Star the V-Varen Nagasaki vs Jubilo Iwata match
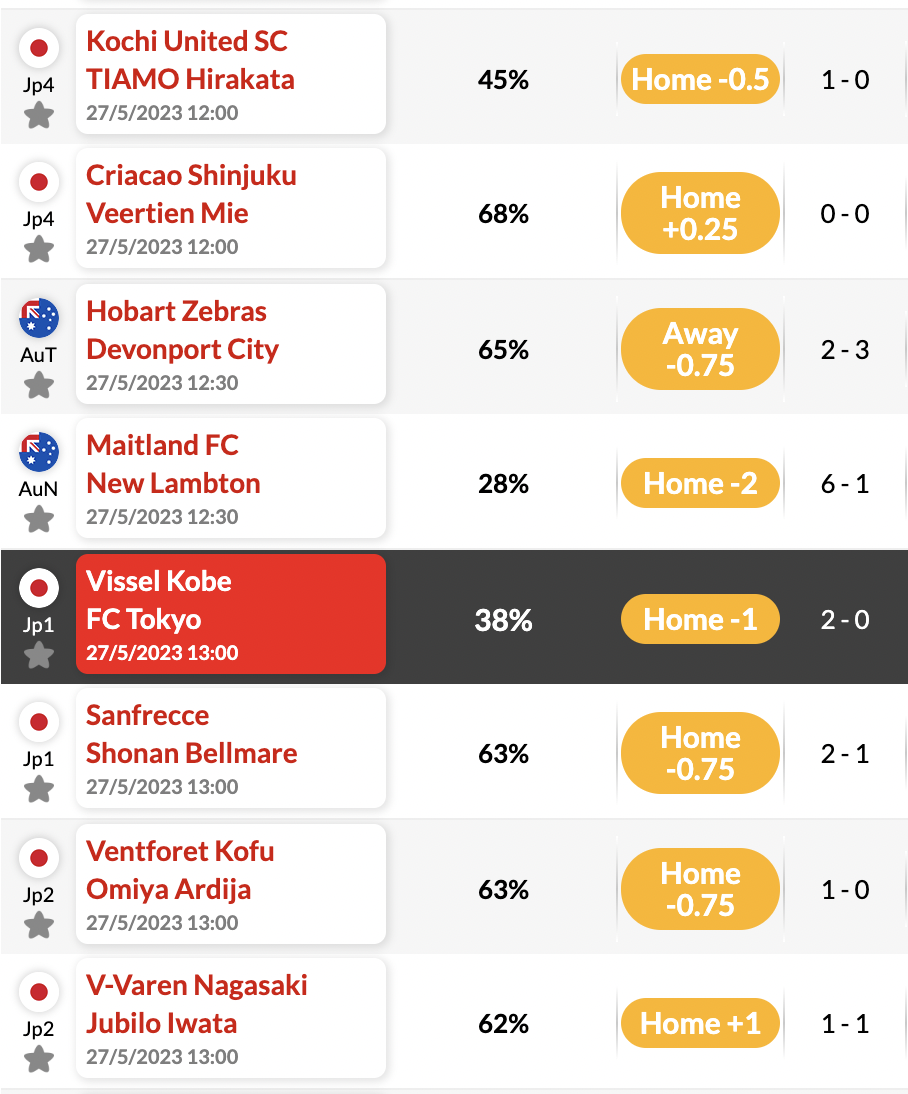The height and width of the screenshot is (1094, 908). 39,1059
